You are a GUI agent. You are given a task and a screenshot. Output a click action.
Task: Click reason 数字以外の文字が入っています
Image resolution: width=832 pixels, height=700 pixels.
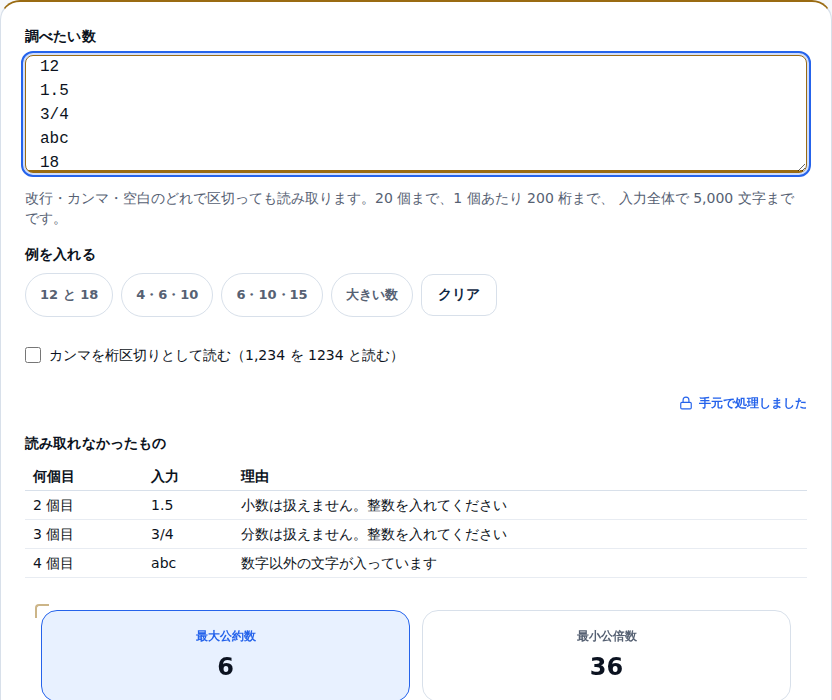(339, 563)
